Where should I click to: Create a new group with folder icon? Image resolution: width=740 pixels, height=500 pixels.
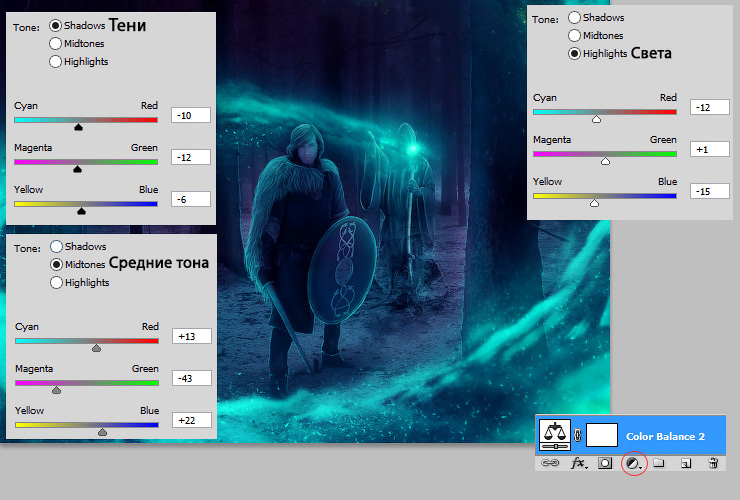coord(659,463)
